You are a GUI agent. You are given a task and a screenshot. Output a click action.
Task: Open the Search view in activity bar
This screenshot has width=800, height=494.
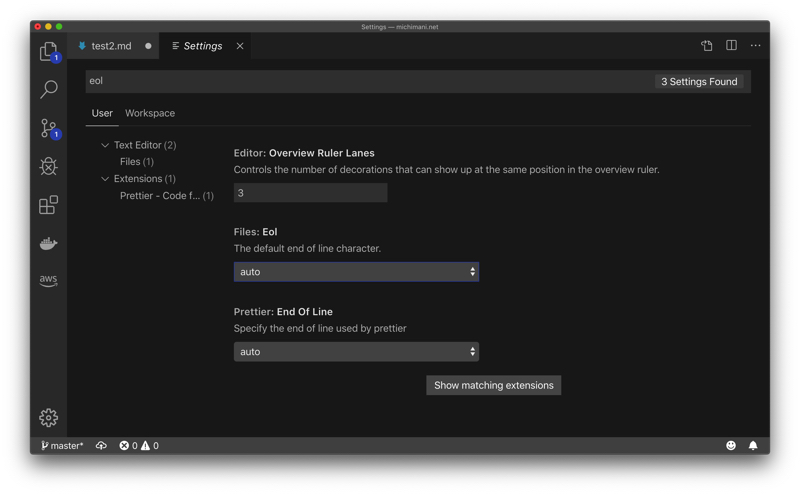(x=49, y=89)
